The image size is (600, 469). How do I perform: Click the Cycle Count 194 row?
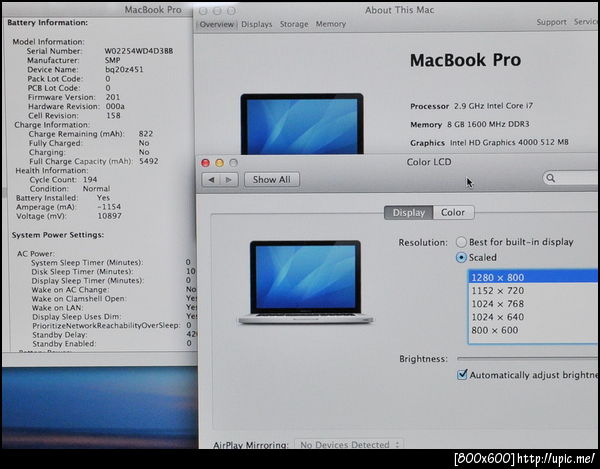[x=64, y=180]
